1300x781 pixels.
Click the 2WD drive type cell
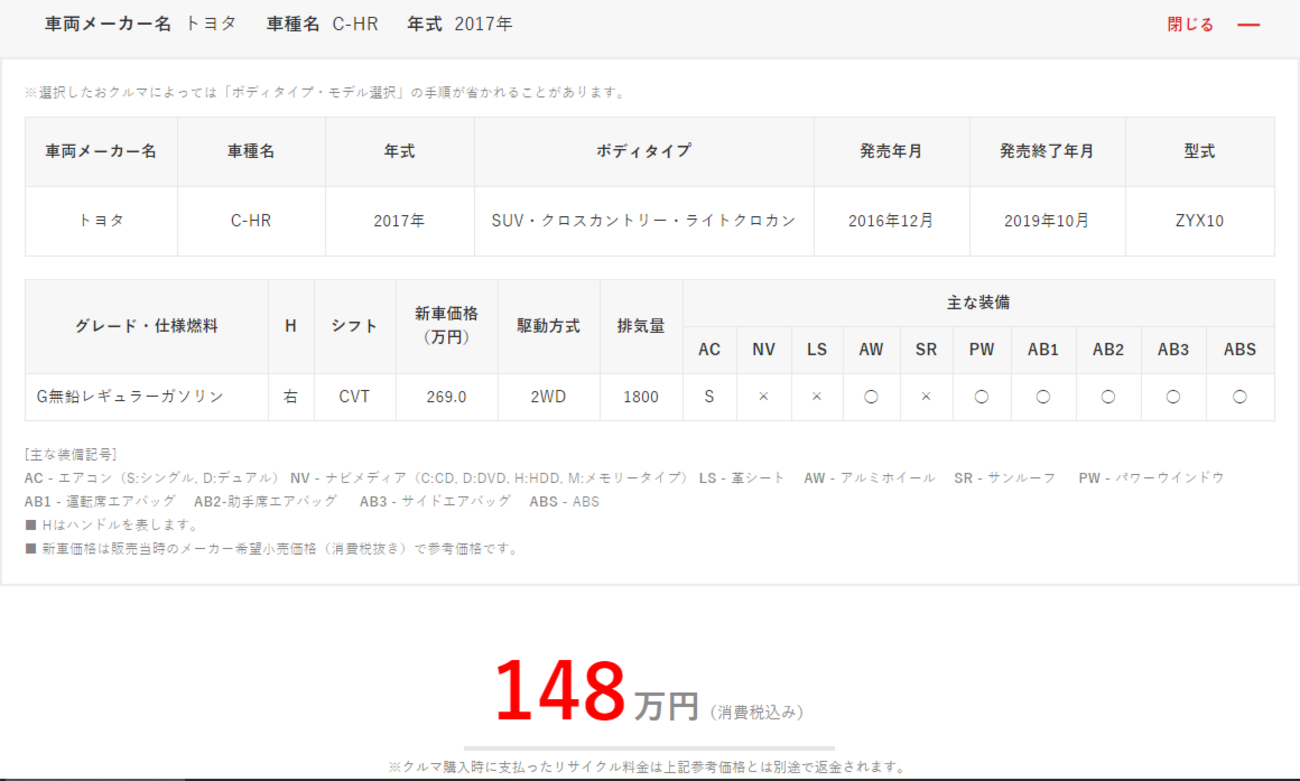point(548,397)
